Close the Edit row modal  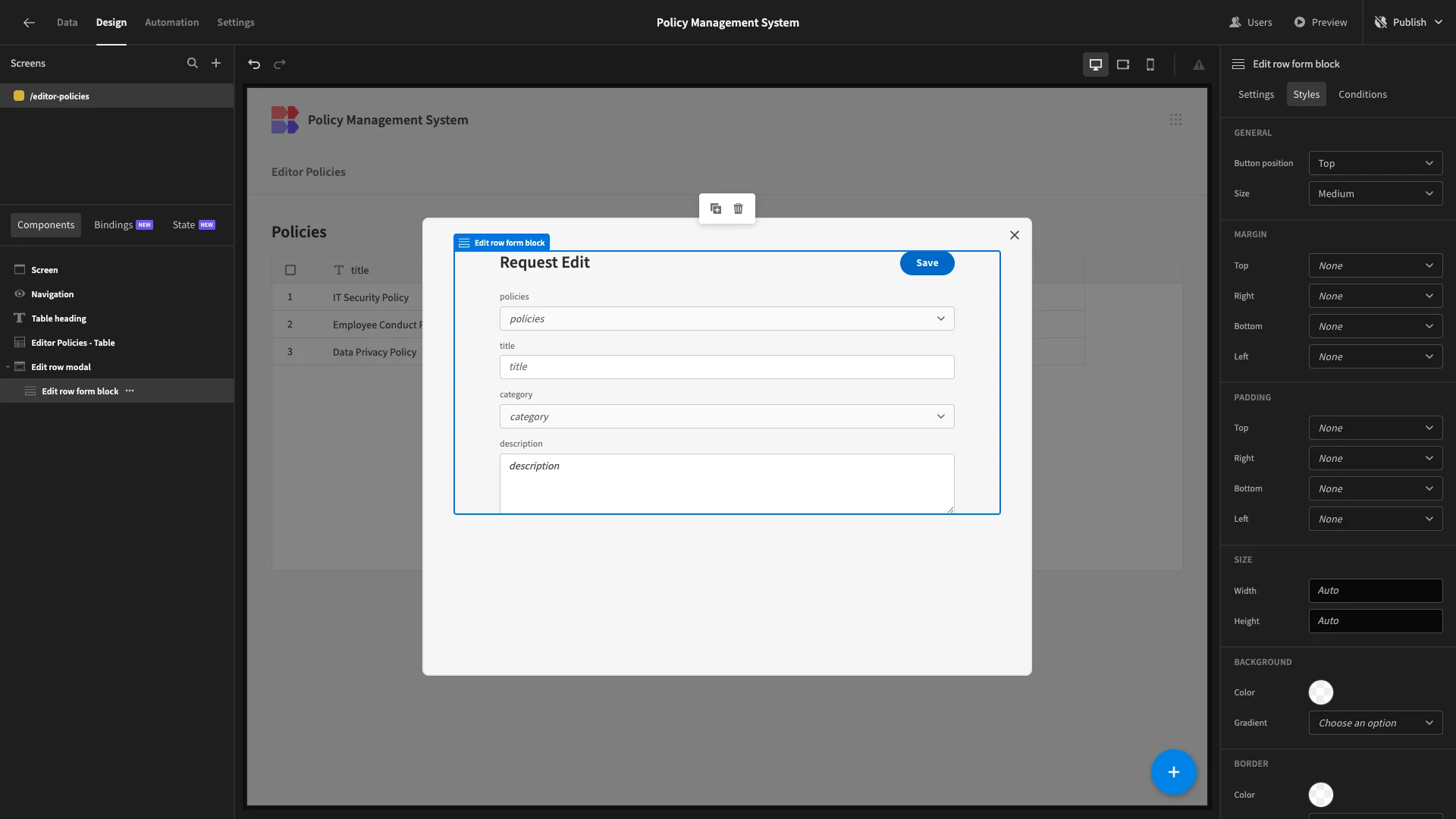[x=1015, y=235]
